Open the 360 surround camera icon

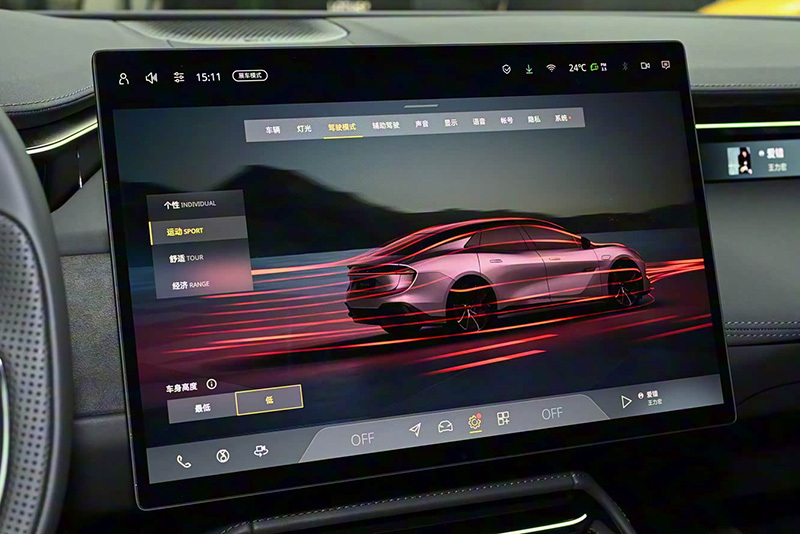click(x=261, y=450)
